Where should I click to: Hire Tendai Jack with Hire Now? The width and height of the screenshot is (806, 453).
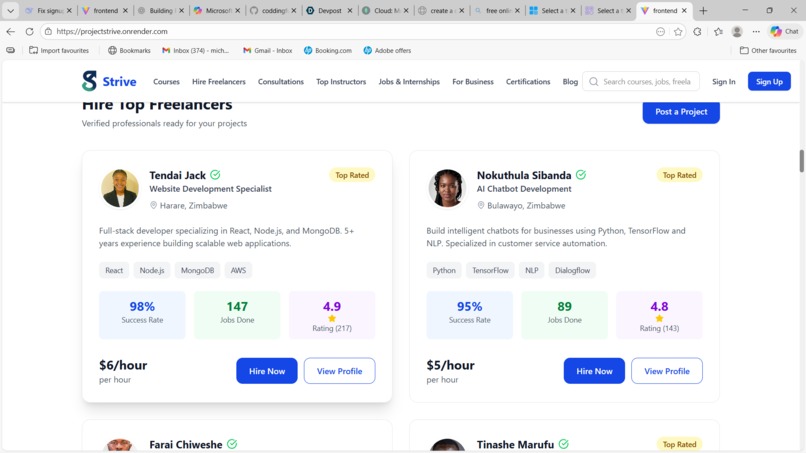(267, 371)
